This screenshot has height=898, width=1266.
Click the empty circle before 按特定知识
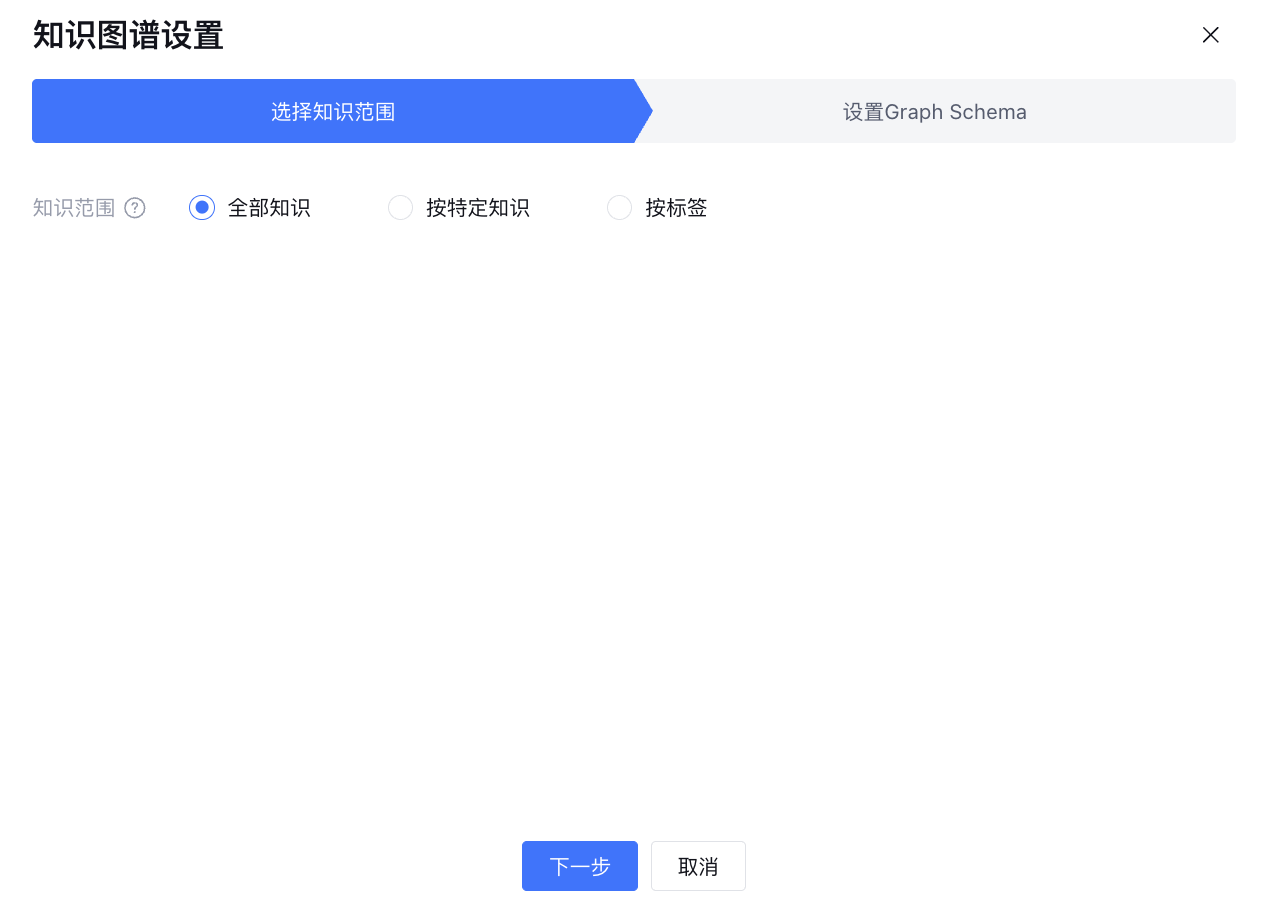tap(400, 208)
